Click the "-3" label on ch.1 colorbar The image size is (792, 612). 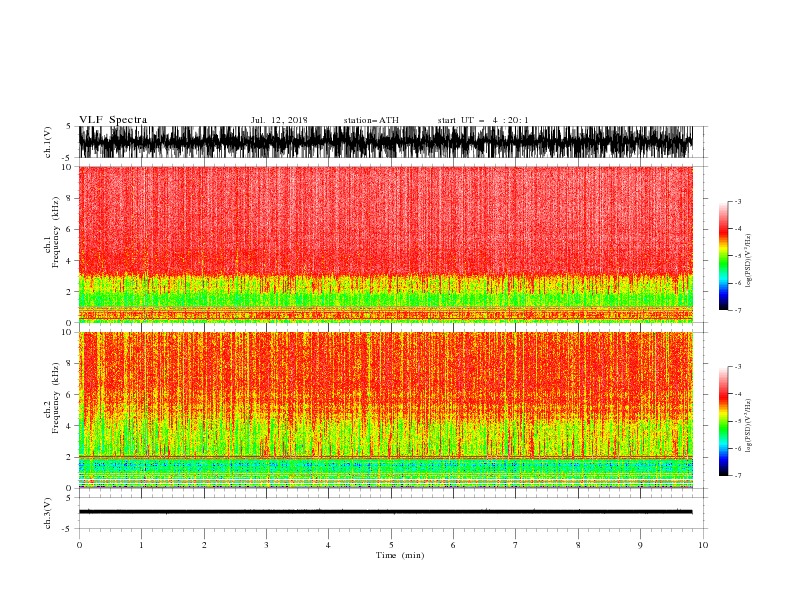coord(738,201)
